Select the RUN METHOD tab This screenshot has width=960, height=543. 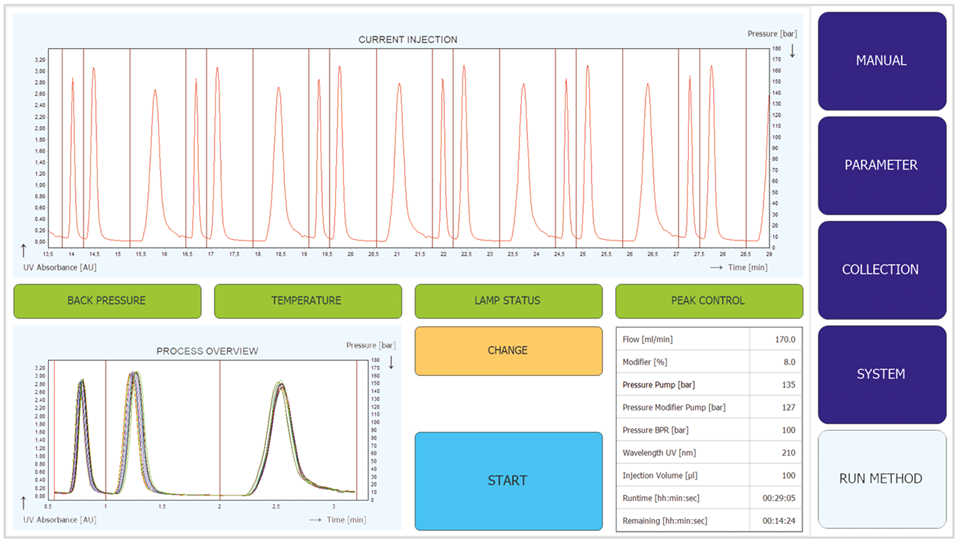click(x=881, y=479)
